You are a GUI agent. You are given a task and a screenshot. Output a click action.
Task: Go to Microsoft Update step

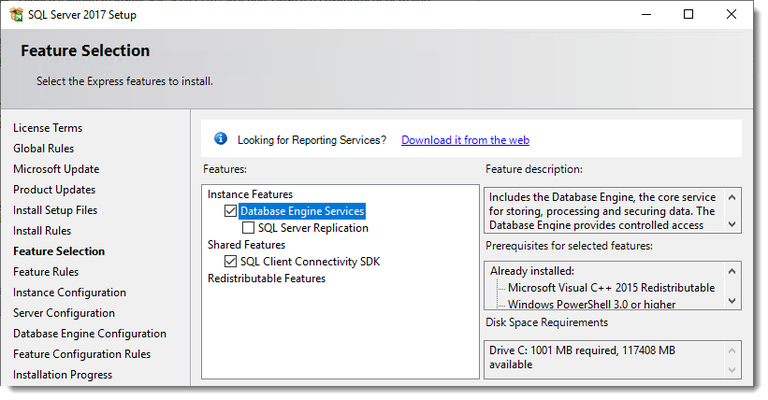(x=56, y=169)
